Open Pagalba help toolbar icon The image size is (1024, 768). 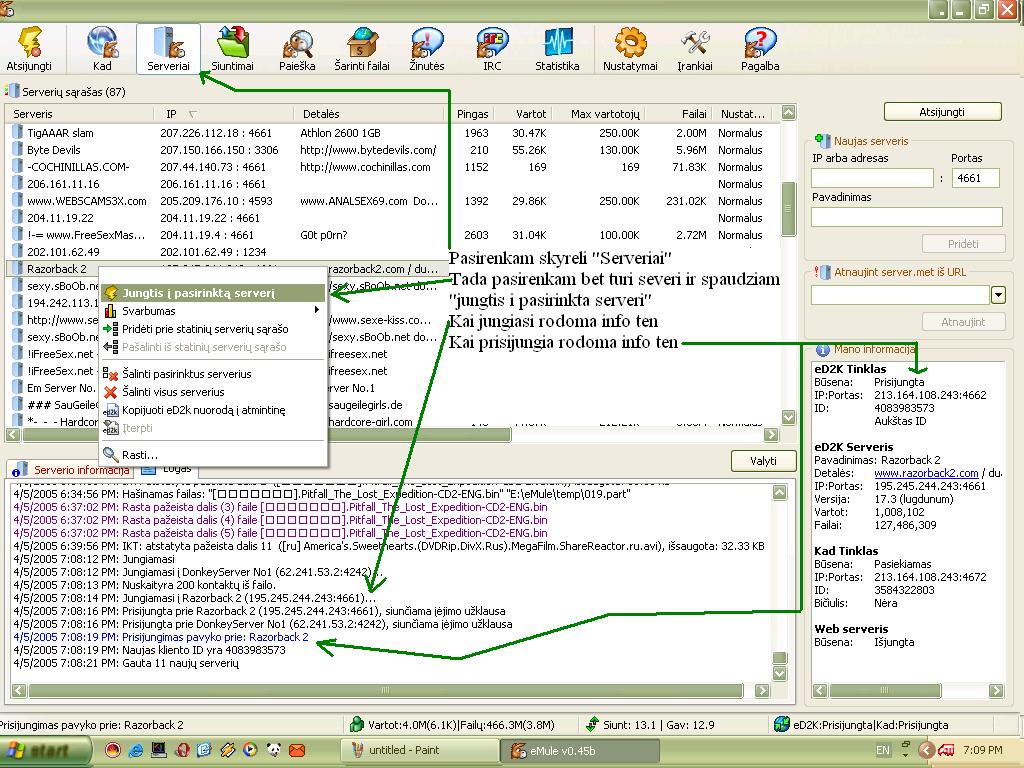click(x=760, y=48)
